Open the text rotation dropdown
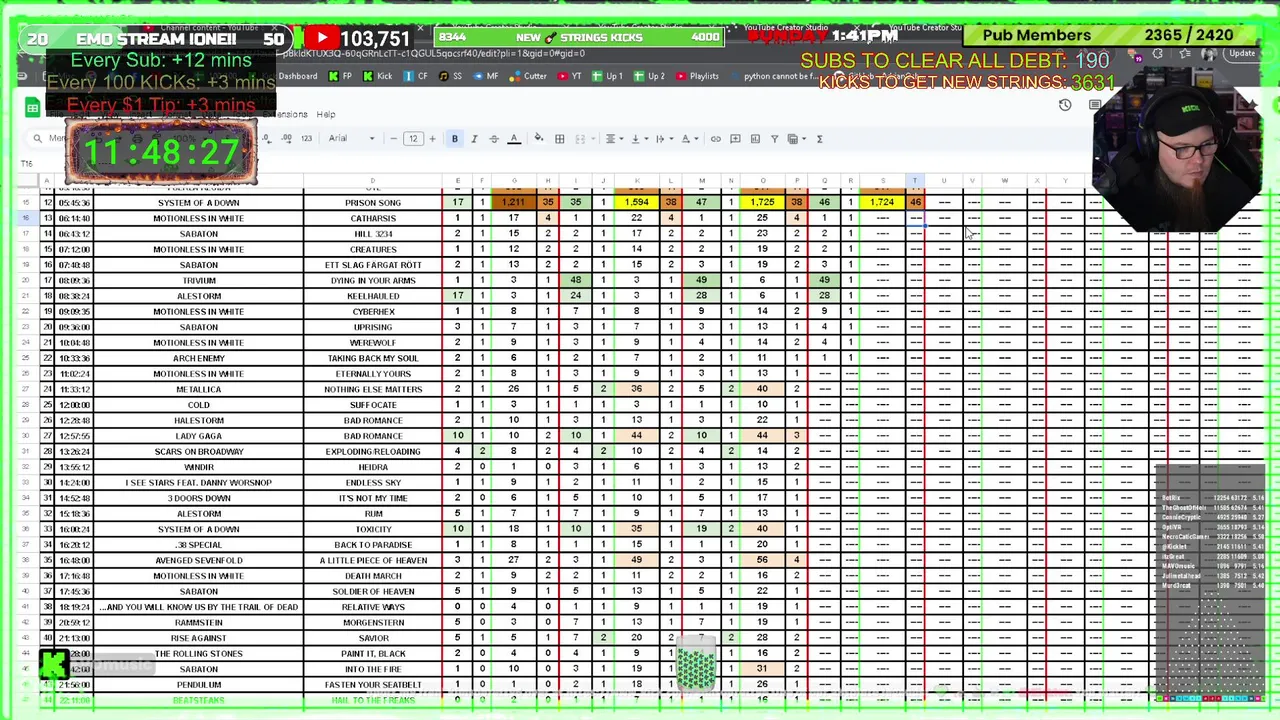The height and width of the screenshot is (720, 1280). pos(688,139)
